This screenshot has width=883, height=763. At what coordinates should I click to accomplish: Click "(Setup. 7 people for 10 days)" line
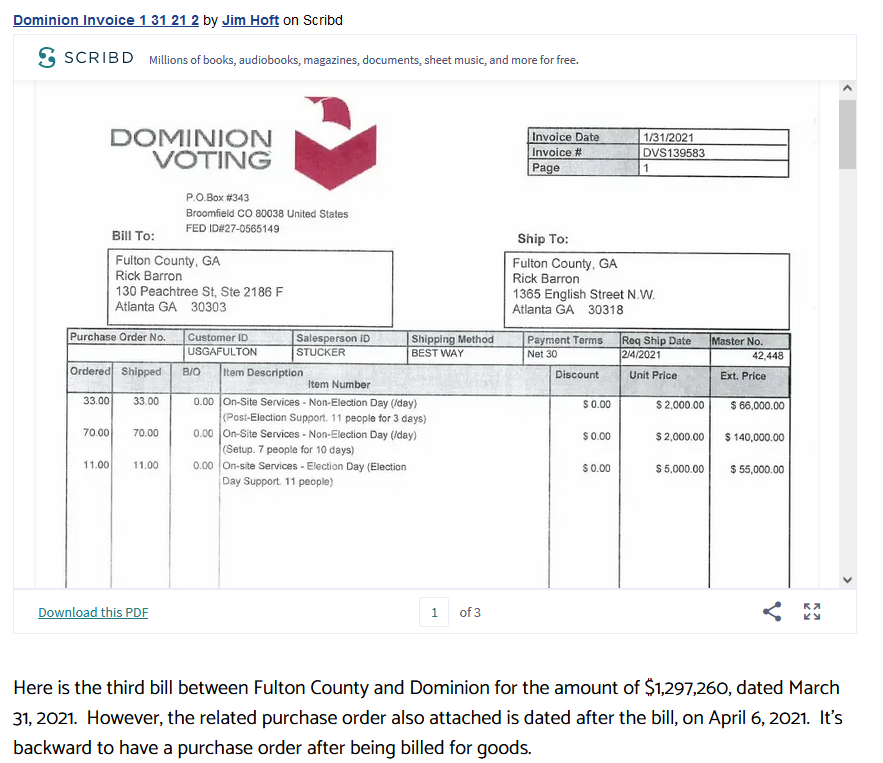click(288, 450)
